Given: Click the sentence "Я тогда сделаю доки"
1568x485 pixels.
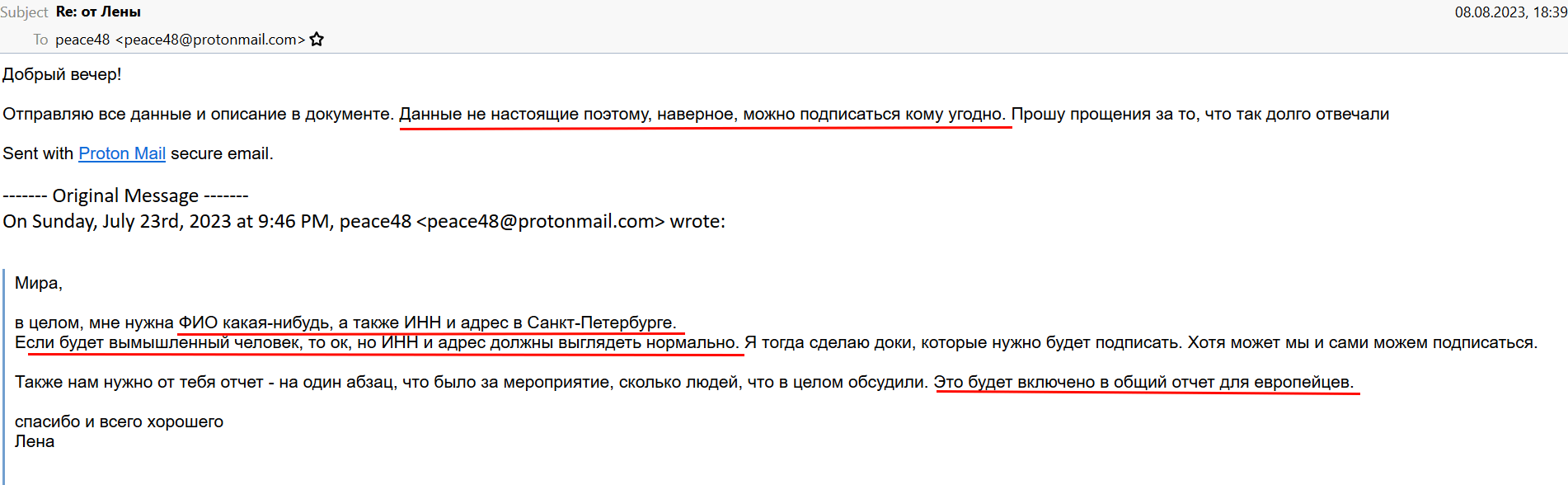Looking at the screenshot, I should tap(964, 342).
